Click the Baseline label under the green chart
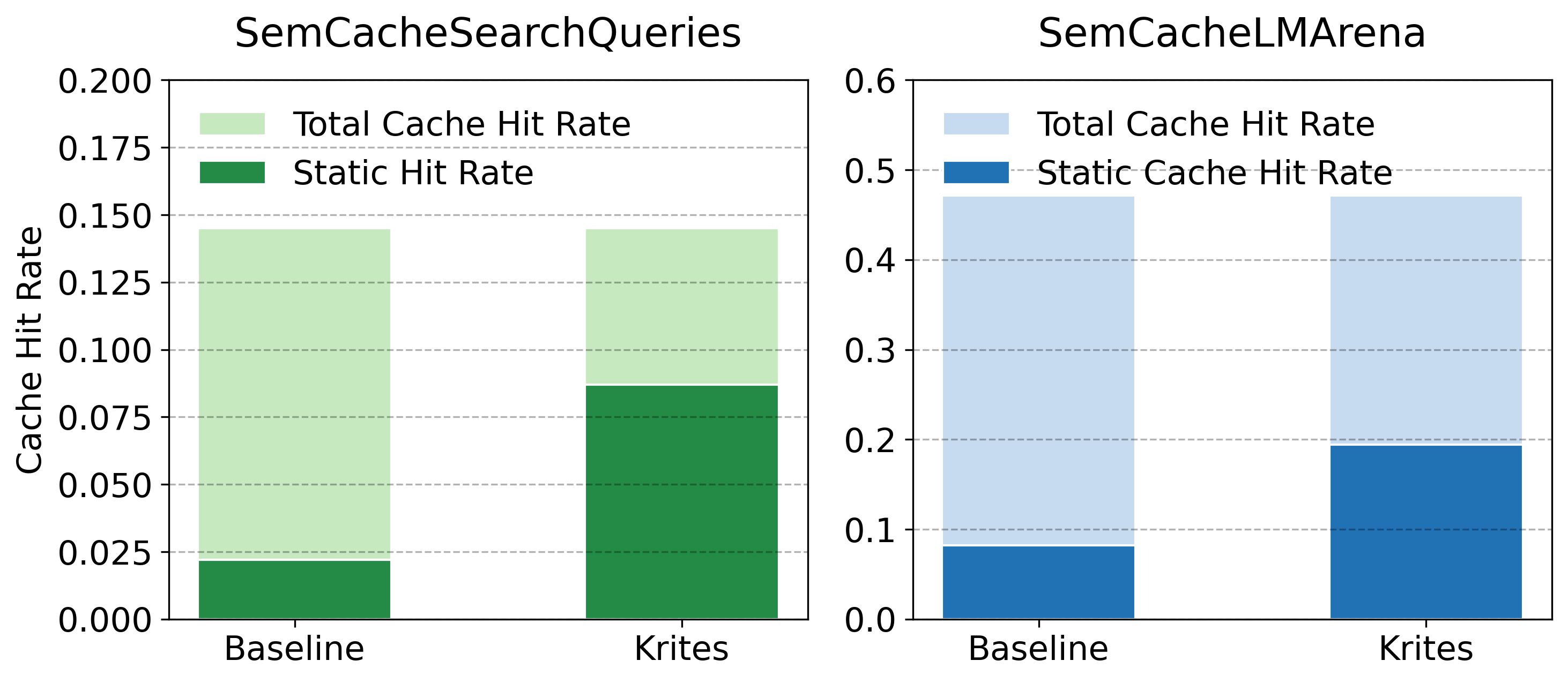The image size is (1568, 683). (295, 649)
